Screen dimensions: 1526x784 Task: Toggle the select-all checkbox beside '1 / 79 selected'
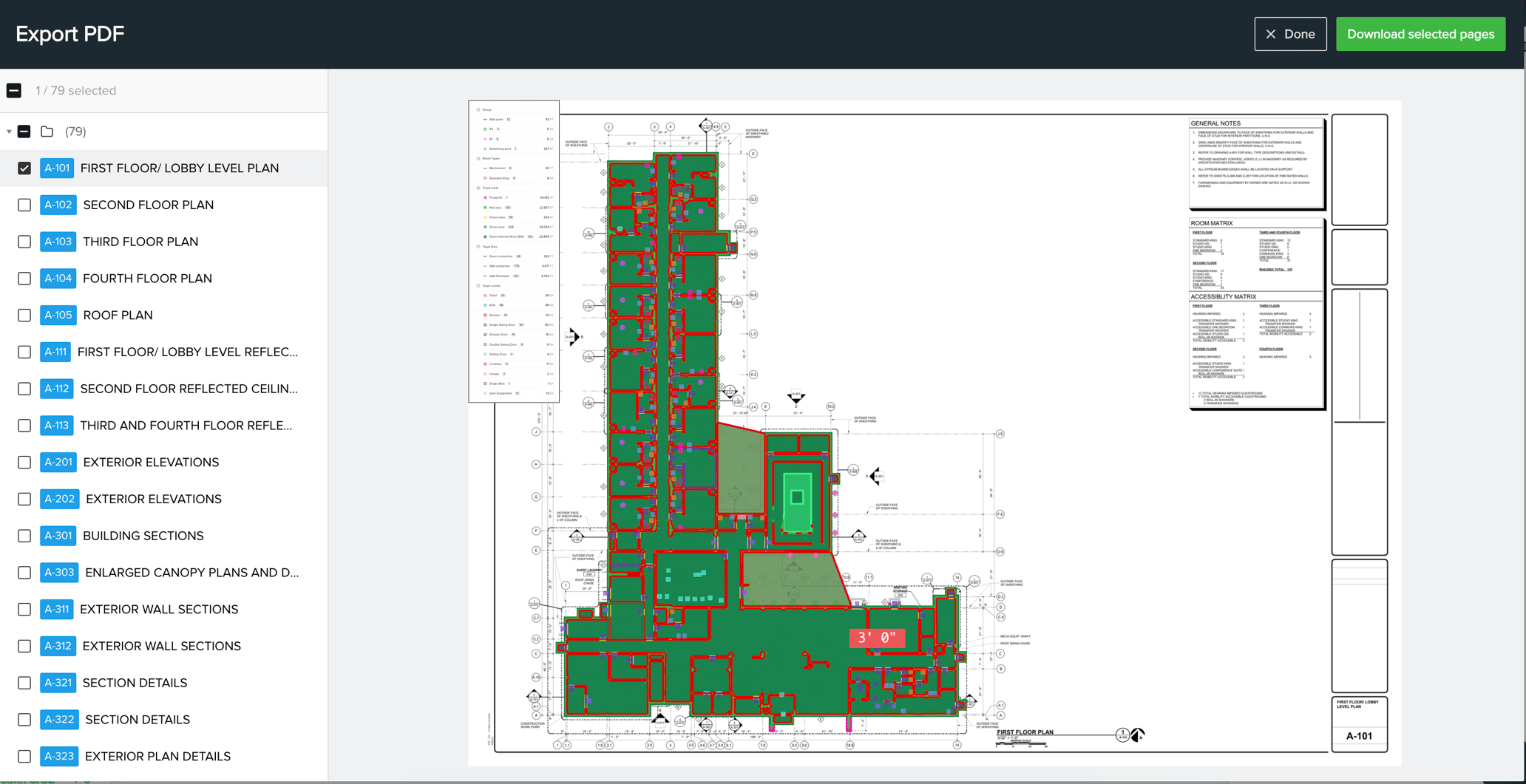[14, 90]
